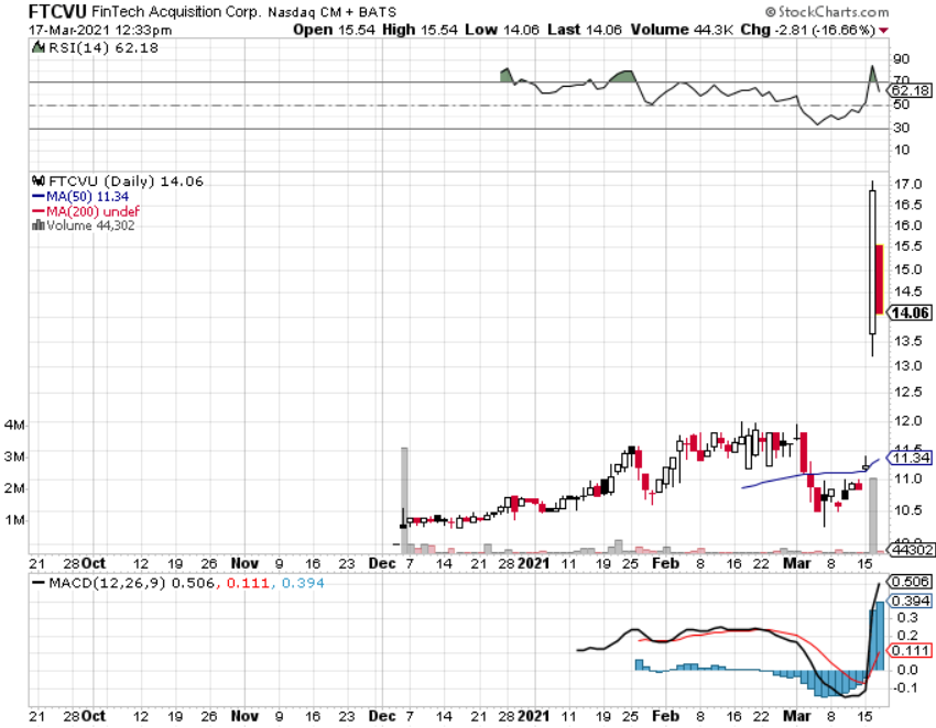Click the 44302 volume axis tag
Image resolution: width=936 pixels, height=728 pixels.
[911, 550]
